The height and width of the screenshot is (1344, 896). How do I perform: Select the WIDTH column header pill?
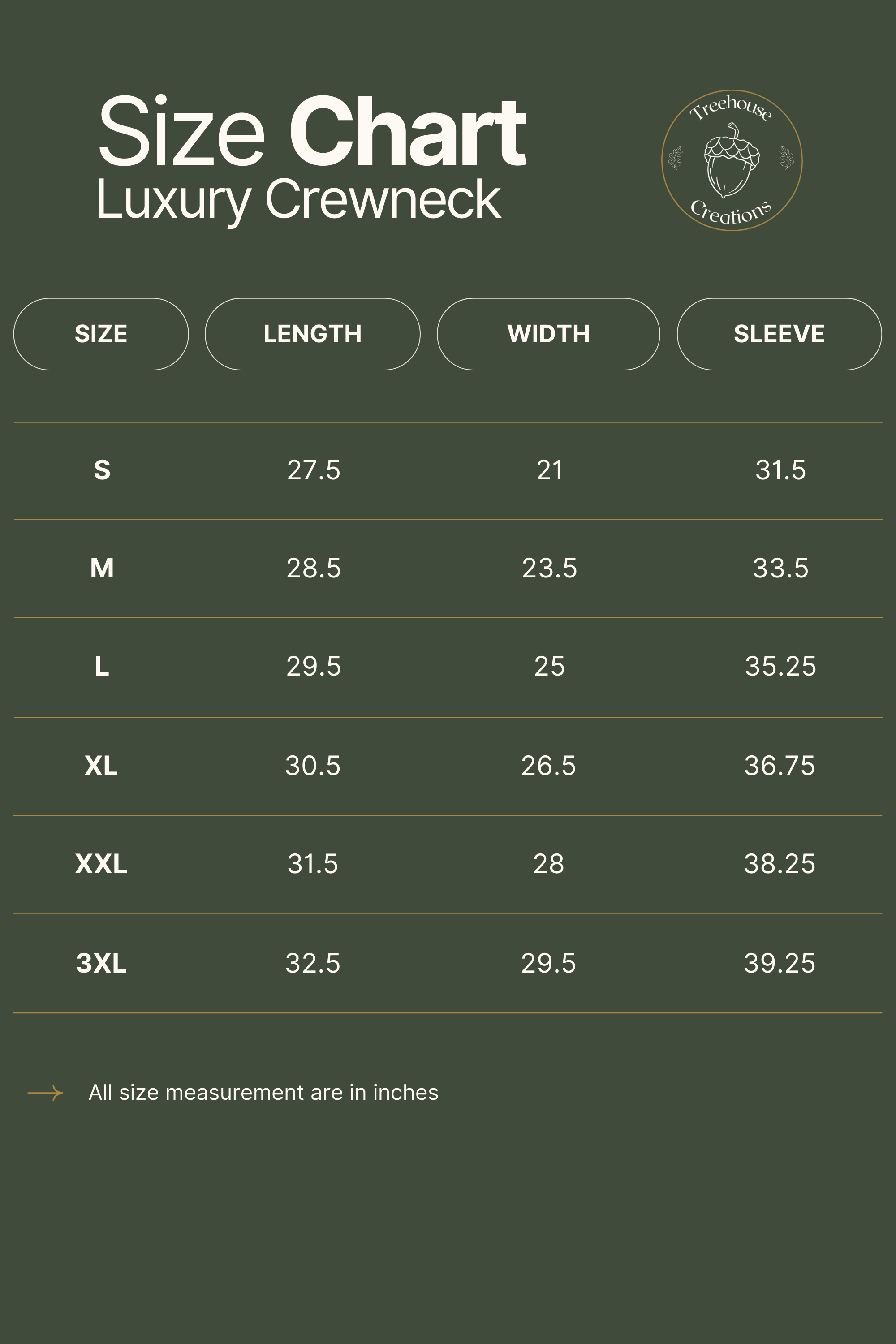click(548, 334)
